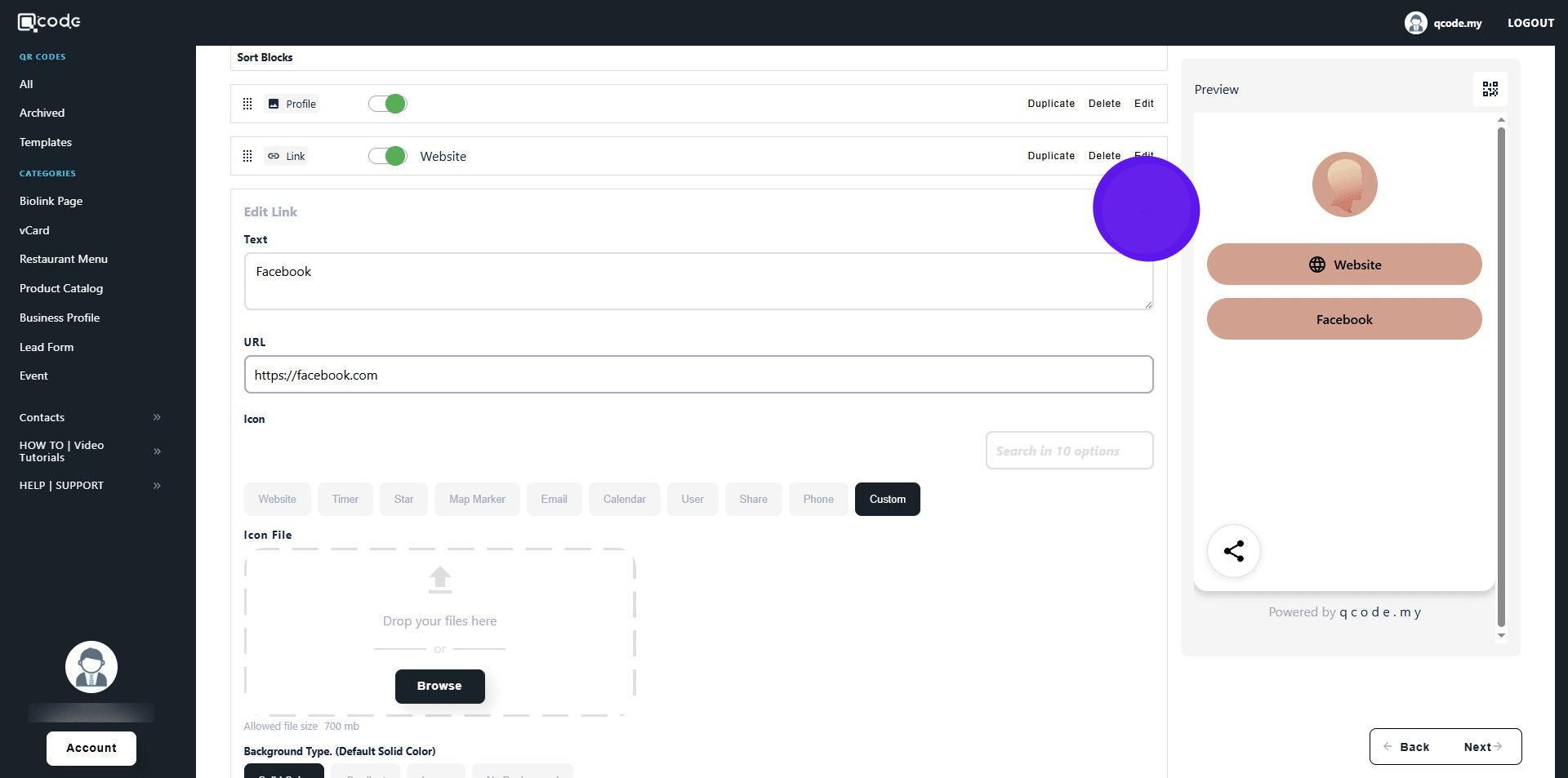Toggle the Link Website block switch
1568x778 pixels.
(388, 156)
